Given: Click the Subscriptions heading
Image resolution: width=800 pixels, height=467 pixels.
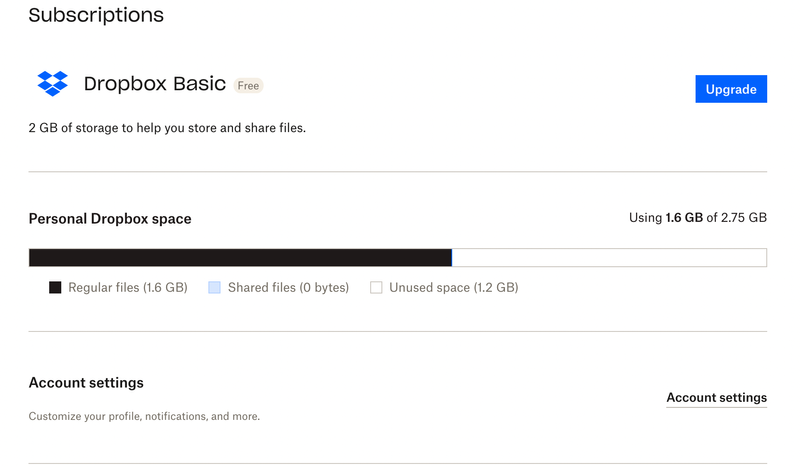Looking at the screenshot, I should 96,15.
